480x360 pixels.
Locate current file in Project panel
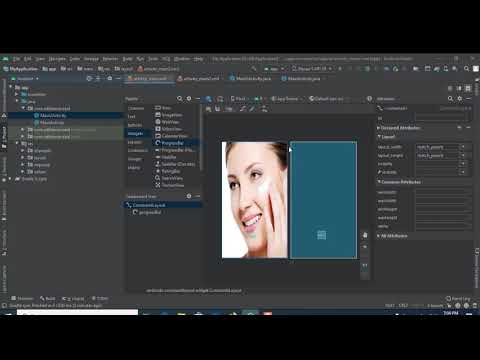coord(89,79)
